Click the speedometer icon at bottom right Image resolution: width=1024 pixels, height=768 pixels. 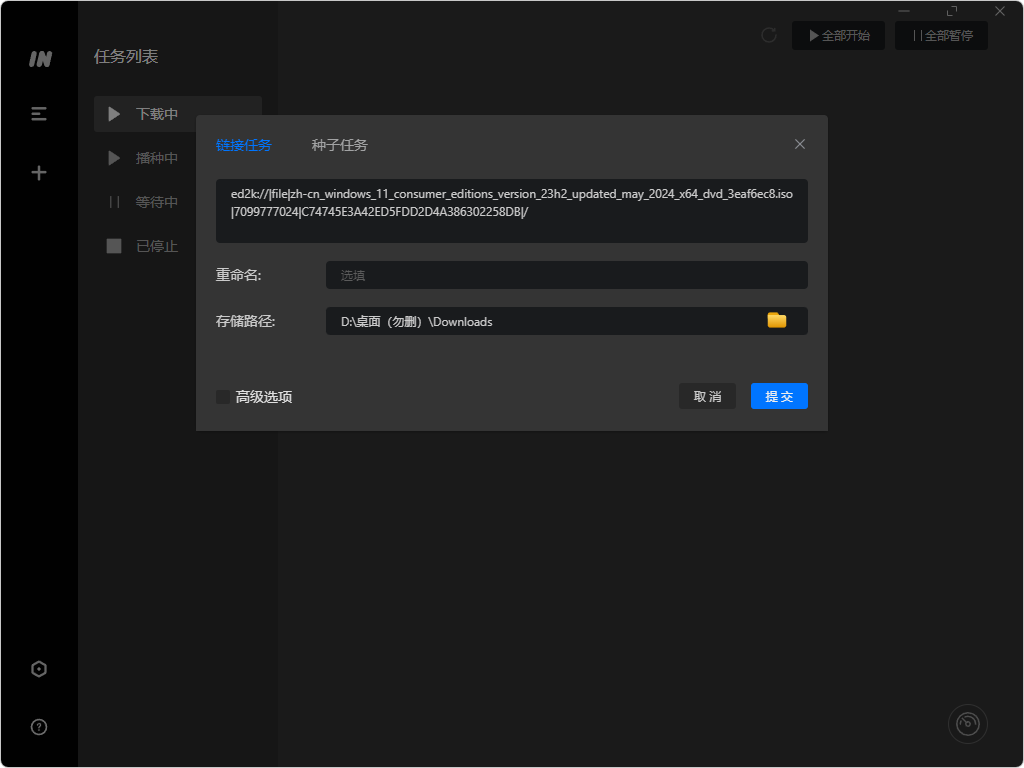pos(967,723)
